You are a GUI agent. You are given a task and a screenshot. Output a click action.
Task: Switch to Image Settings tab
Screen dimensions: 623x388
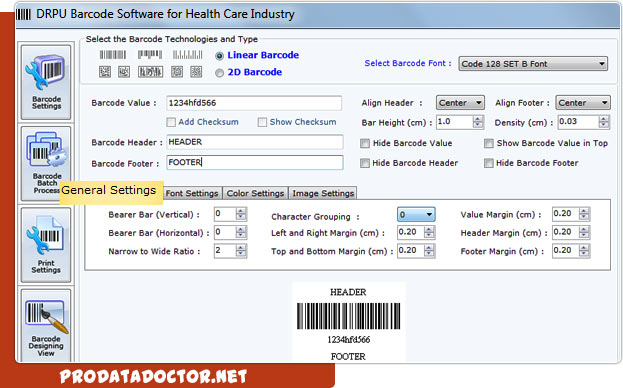tap(323, 193)
